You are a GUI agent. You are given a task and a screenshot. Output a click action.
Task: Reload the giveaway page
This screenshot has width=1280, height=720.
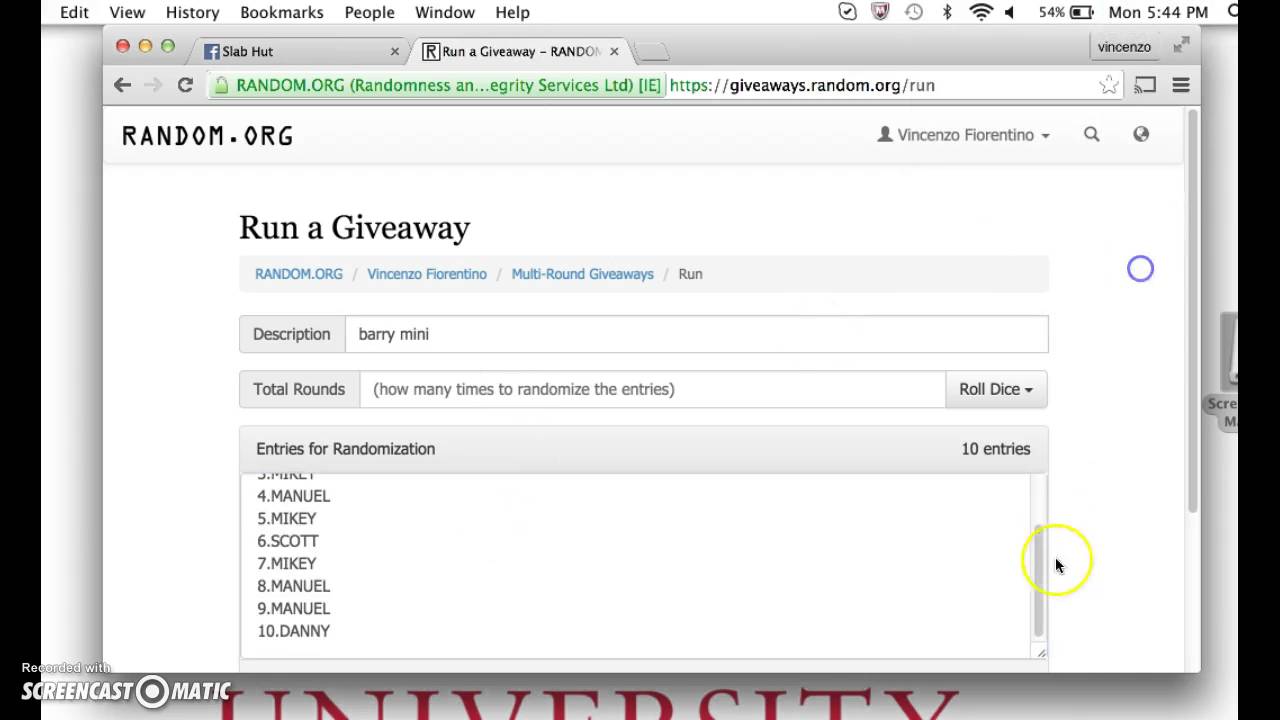tap(185, 85)
